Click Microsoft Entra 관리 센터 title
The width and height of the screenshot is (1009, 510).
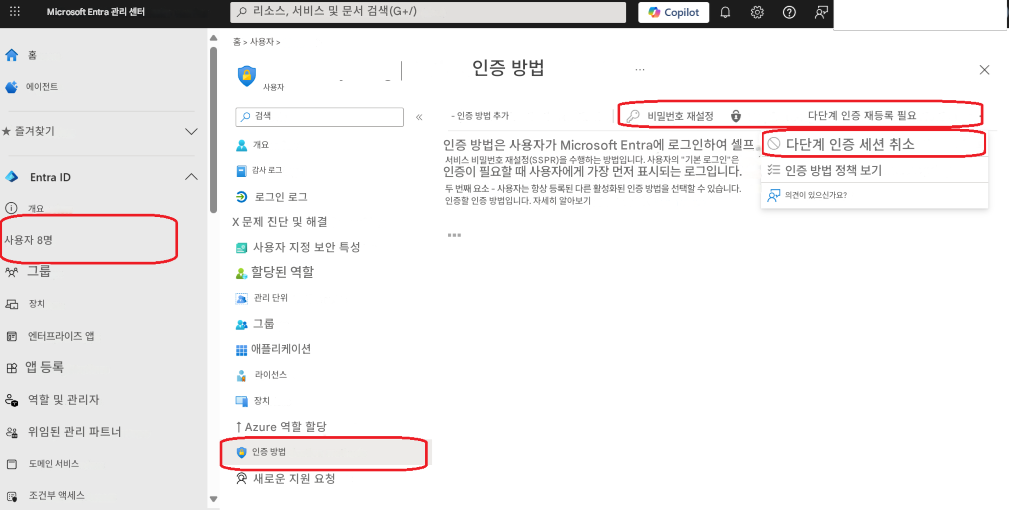pos(96,12)
